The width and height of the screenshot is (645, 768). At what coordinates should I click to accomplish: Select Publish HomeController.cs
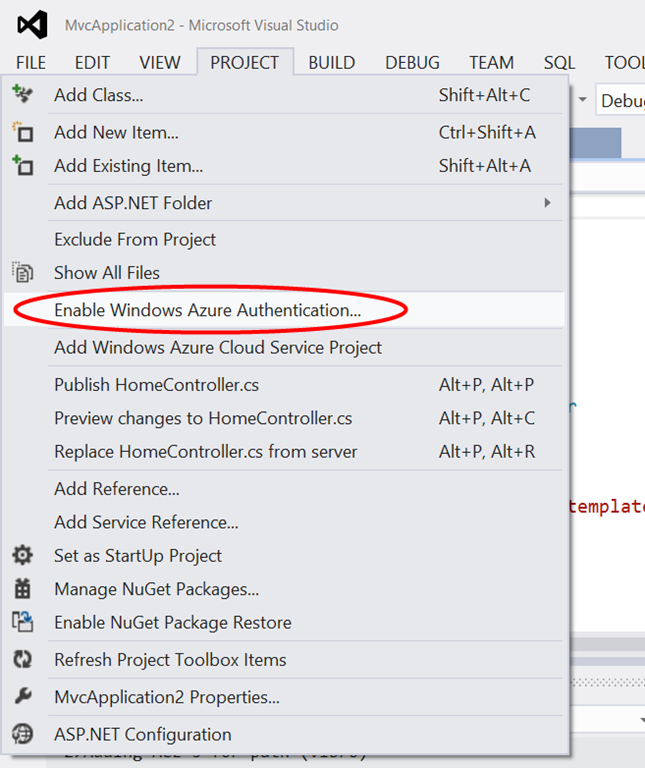tap(284, 385)
